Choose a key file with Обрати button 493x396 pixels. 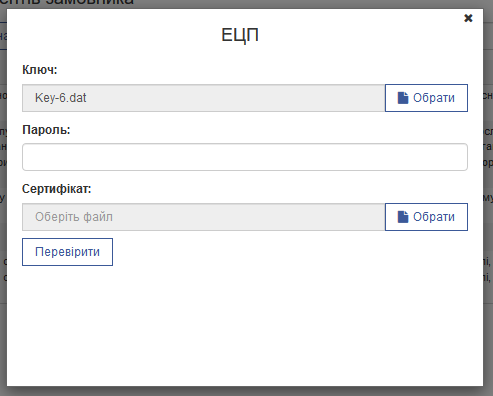[x=426, y=98]
